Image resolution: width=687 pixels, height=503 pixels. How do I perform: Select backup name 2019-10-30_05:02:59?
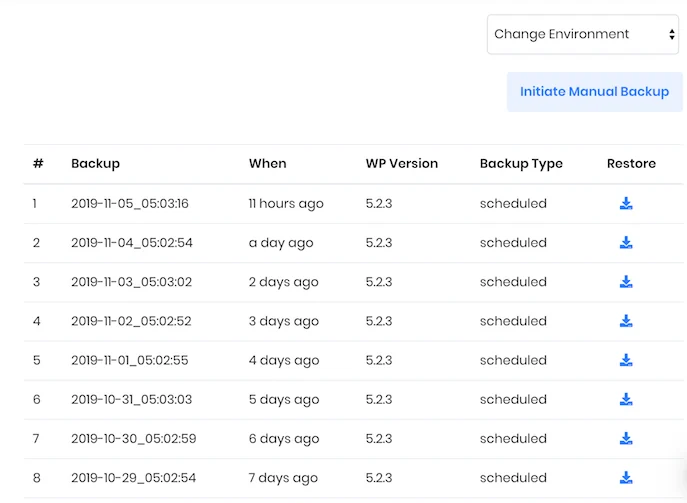[x=134, y=439]
